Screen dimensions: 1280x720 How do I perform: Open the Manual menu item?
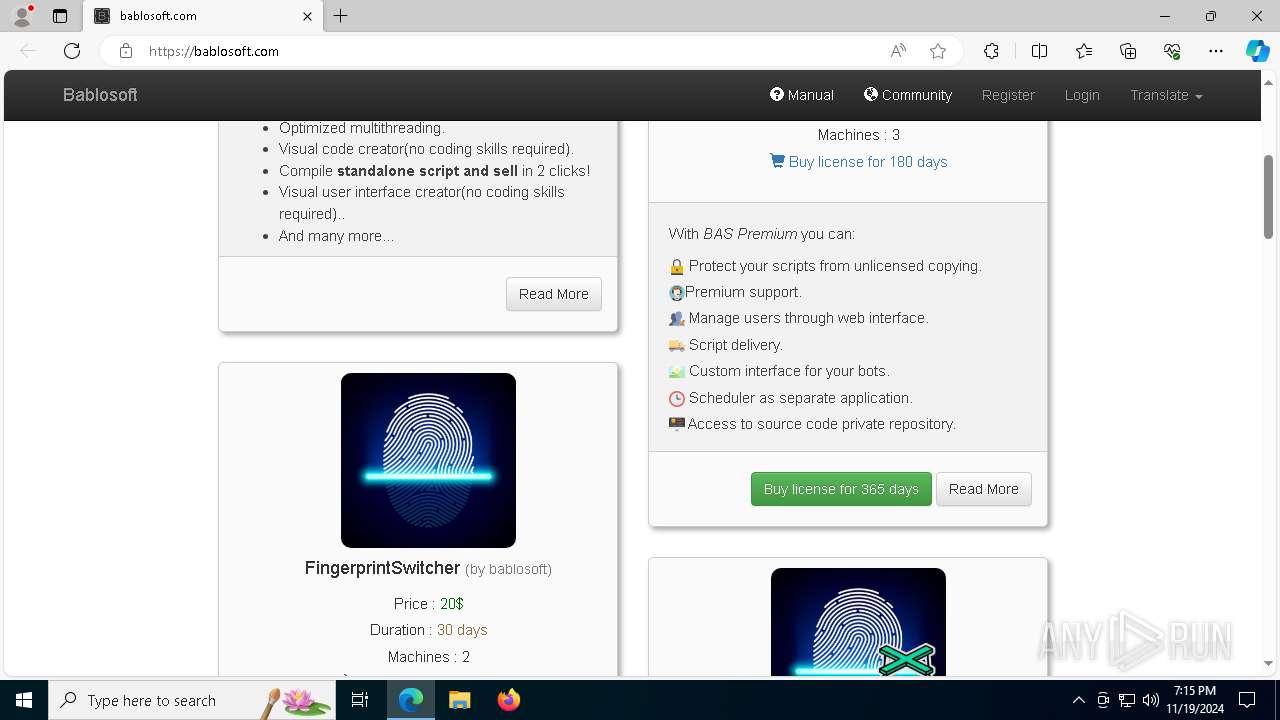click(x=802, y=95)
